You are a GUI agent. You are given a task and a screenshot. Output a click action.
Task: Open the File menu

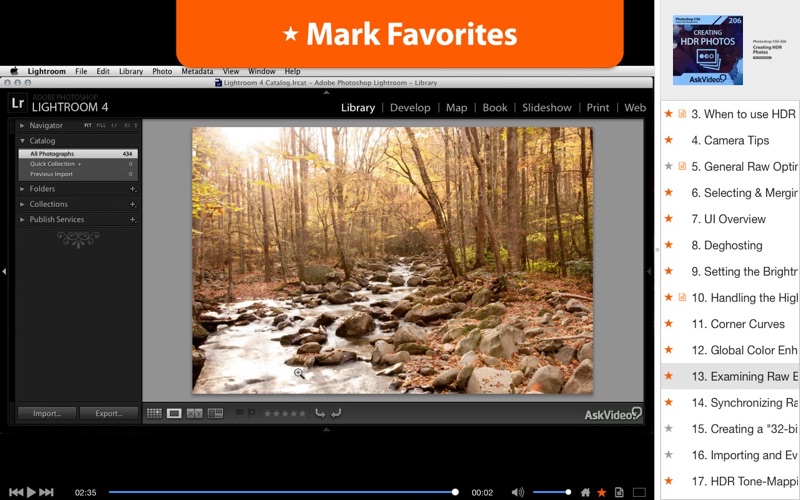[81, 71]
